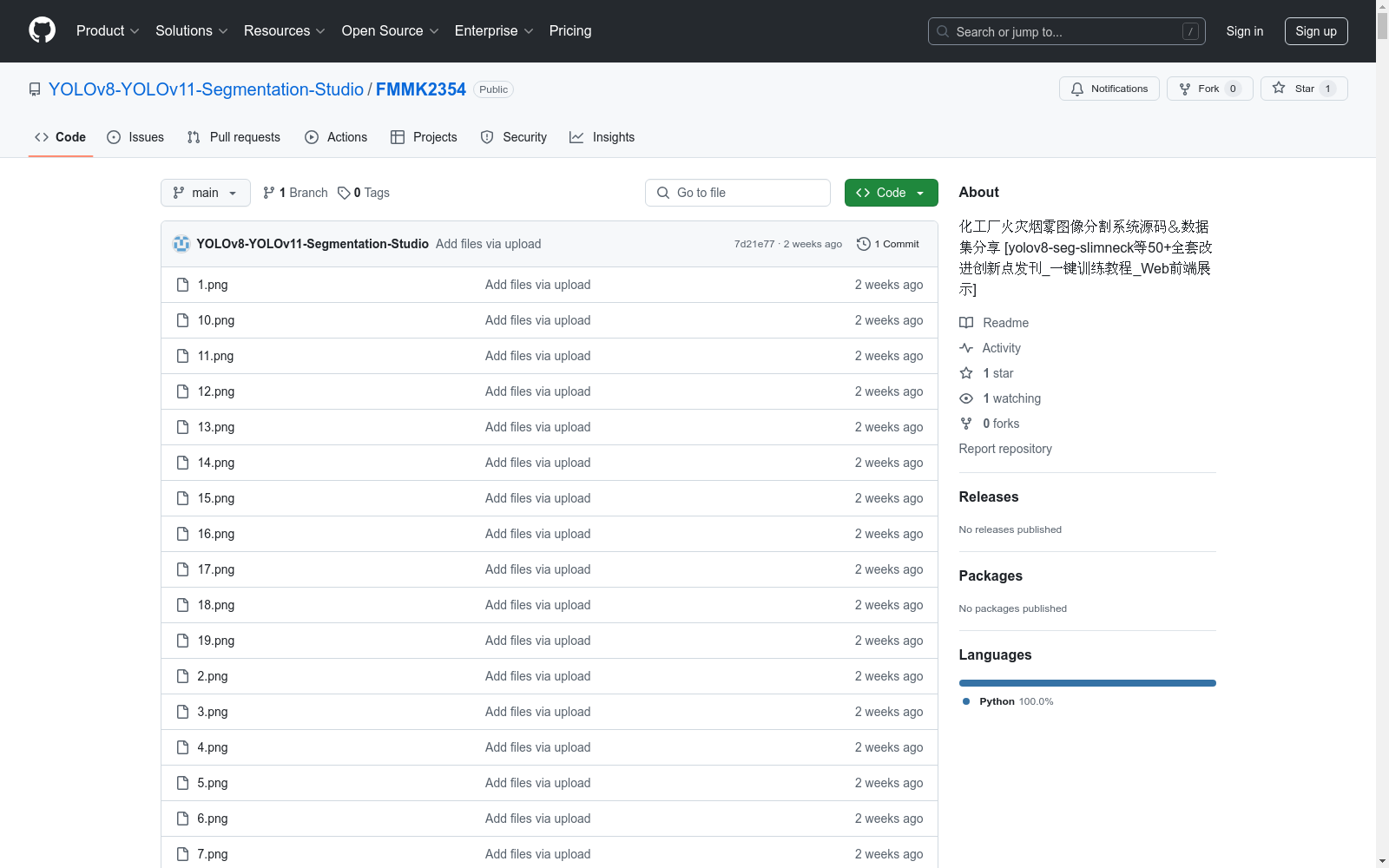Click the fork count badge showing 0

point(1233,89)
